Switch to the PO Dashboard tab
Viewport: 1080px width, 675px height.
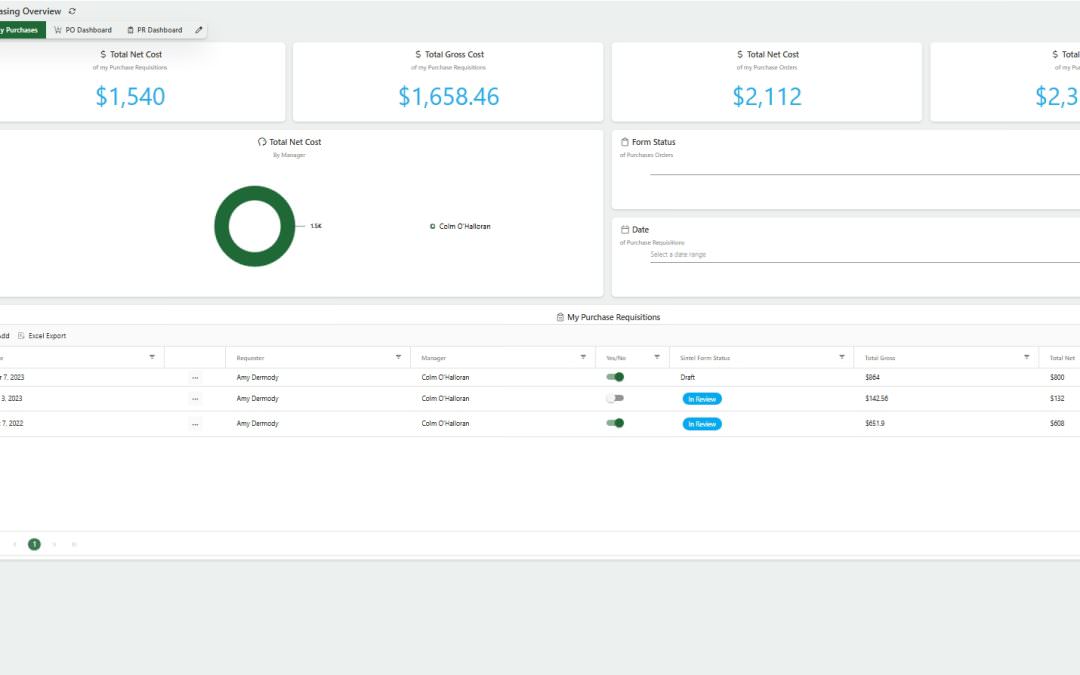click(83, 30)
